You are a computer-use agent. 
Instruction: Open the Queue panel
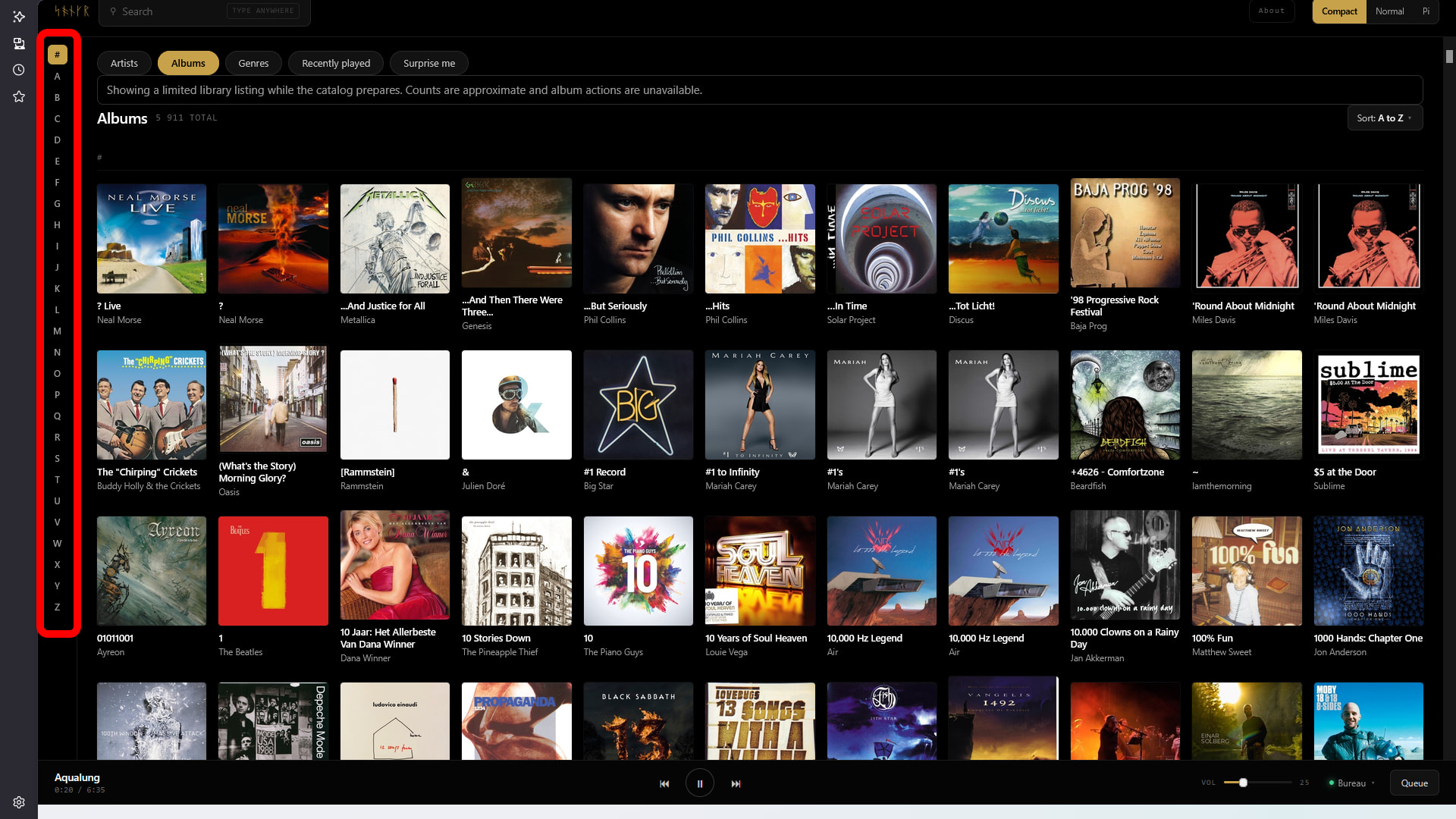[1414, 783]
